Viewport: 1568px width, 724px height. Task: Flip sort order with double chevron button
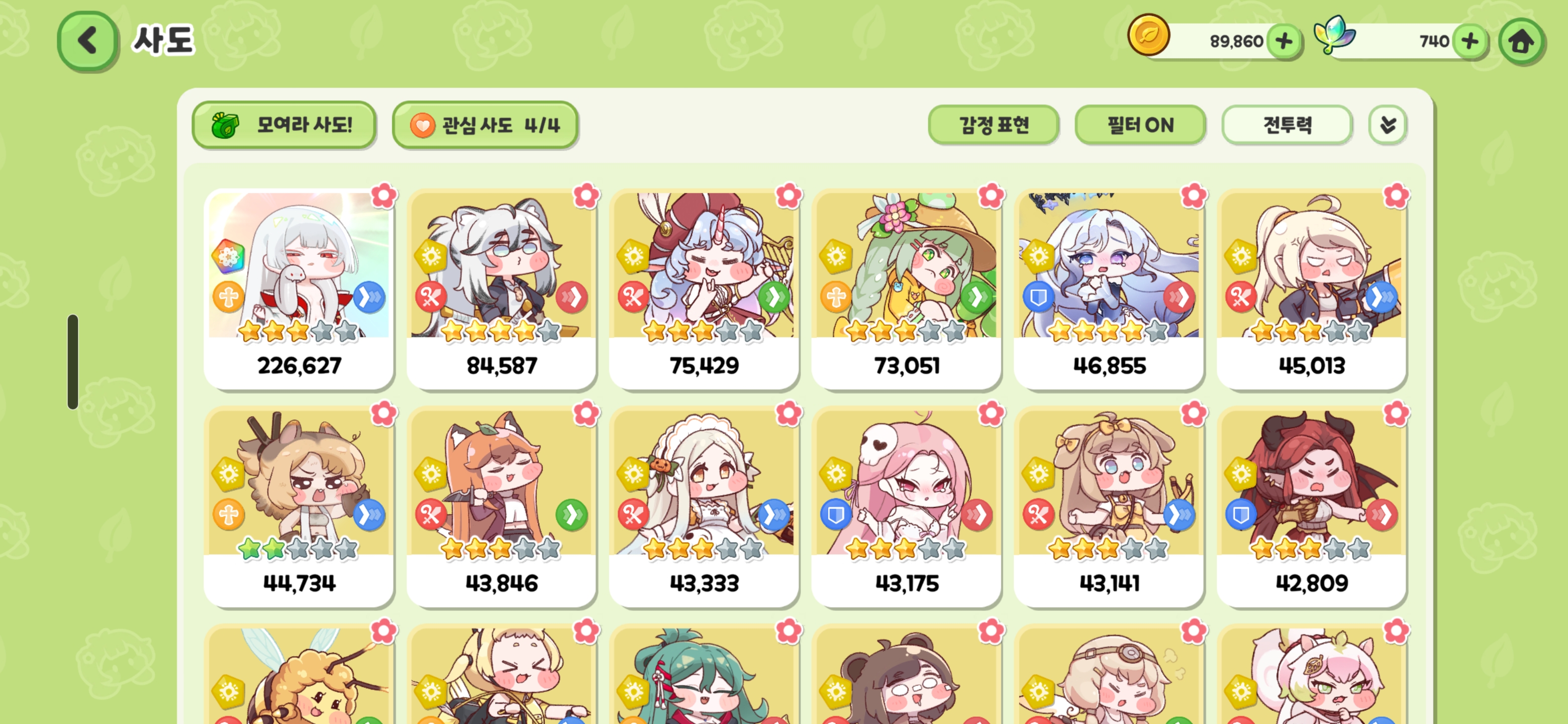point(1388,125)
